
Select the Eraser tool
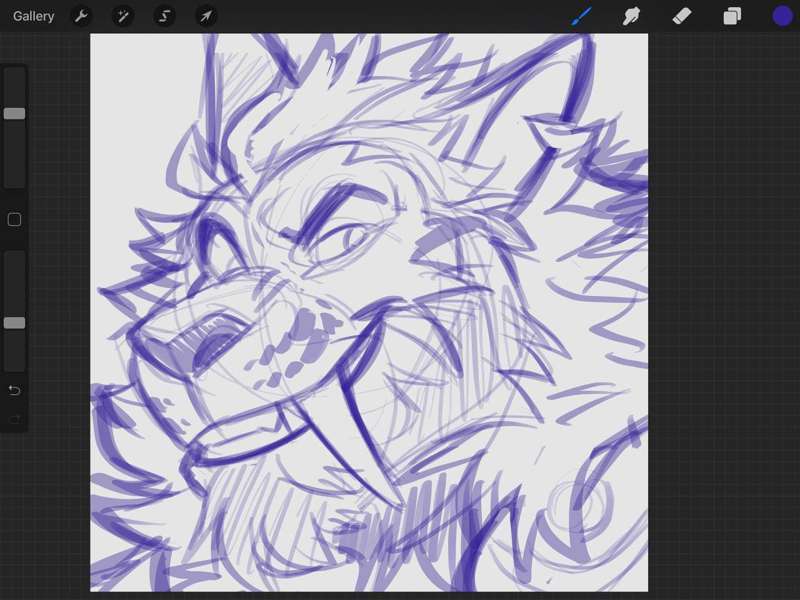682,16
